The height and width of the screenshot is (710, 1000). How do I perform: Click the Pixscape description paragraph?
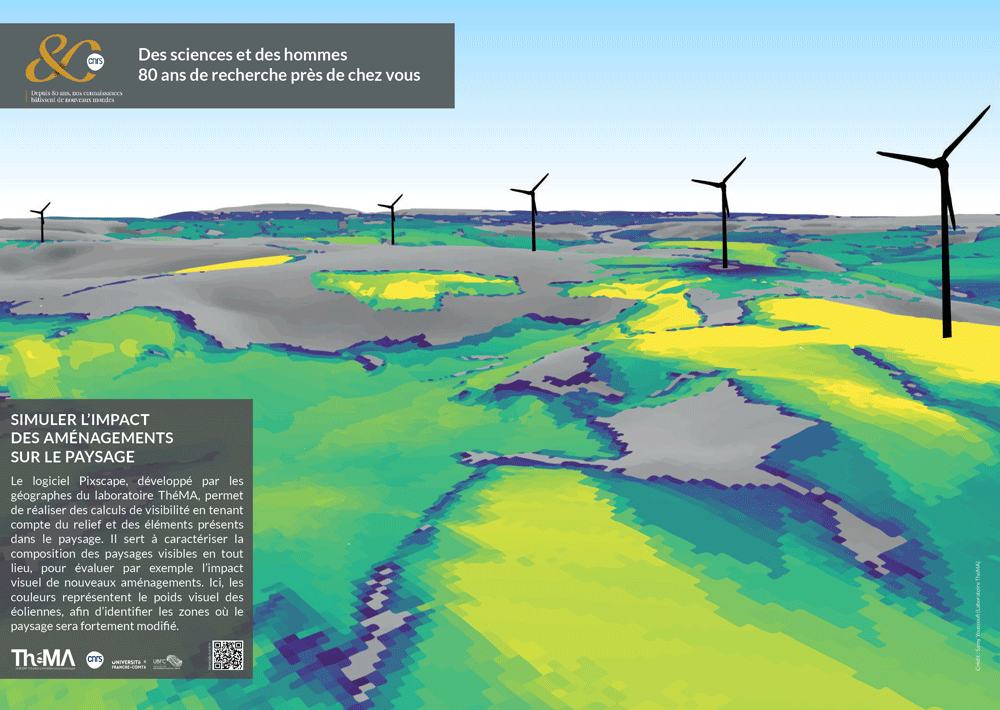coord(127,553)
